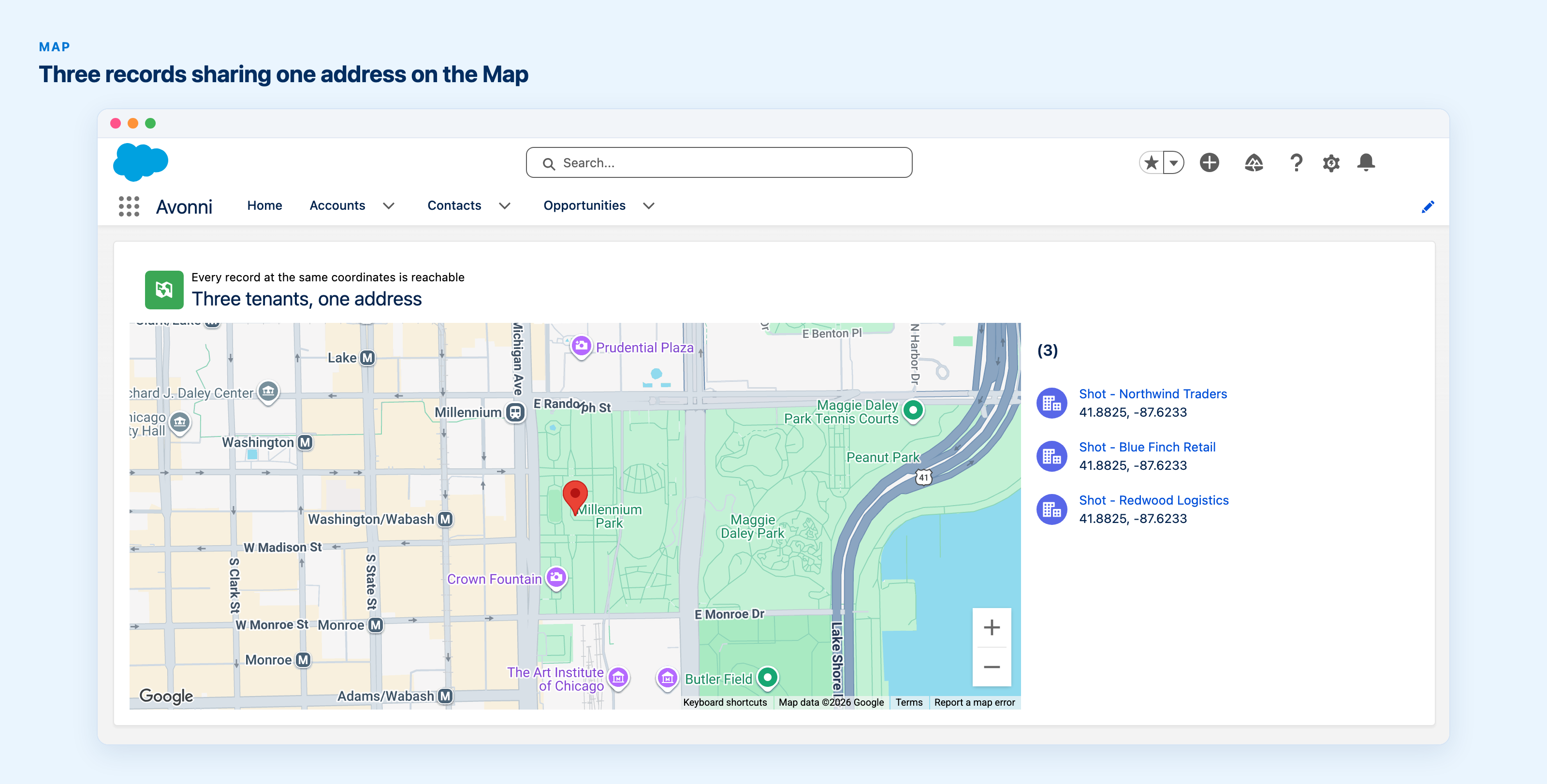Viewport: 1547px width, 784px height.
Task: Click the (3) record count text
Action: (x=1047, y=350)
